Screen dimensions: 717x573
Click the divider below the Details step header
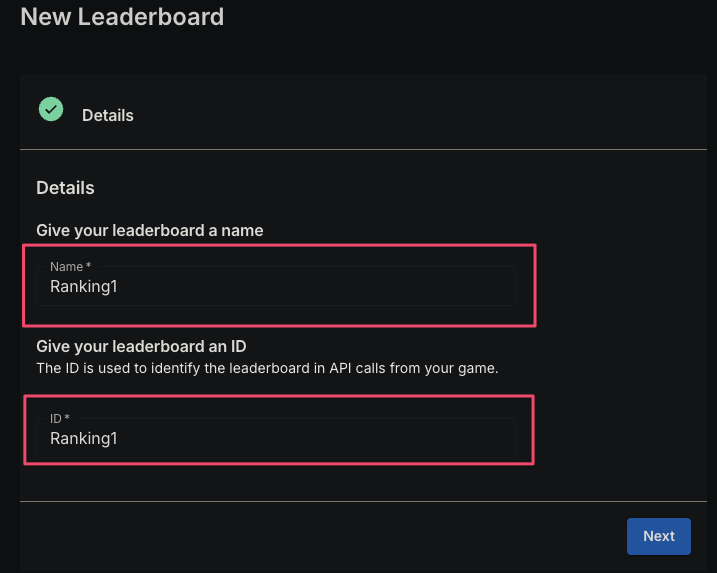tap(363, 150)
